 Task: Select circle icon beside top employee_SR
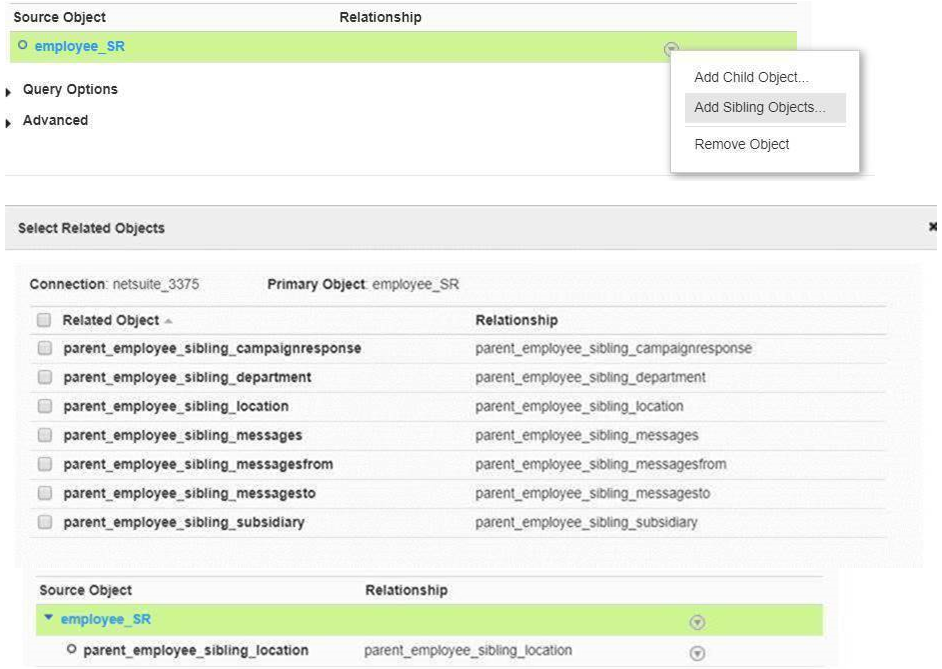click(x=22, y=45)
